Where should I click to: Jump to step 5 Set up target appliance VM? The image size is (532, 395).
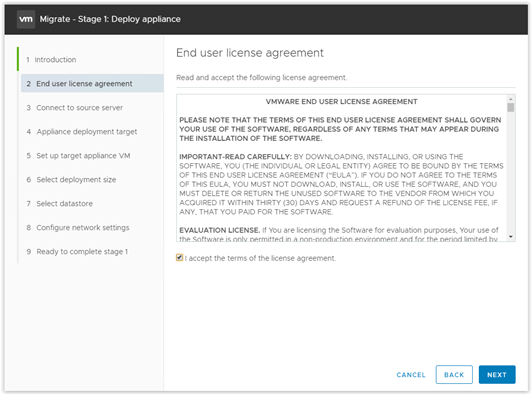click(x=78, y=156)
